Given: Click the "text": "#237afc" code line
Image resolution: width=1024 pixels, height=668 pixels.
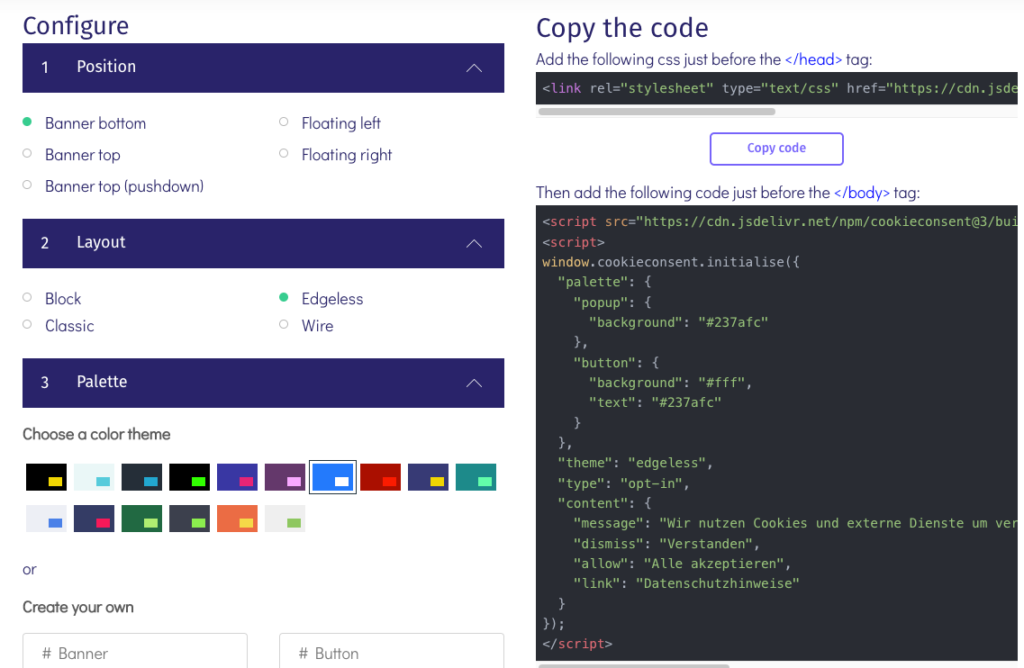Looking at the screenshot, I should coord(655,403).
